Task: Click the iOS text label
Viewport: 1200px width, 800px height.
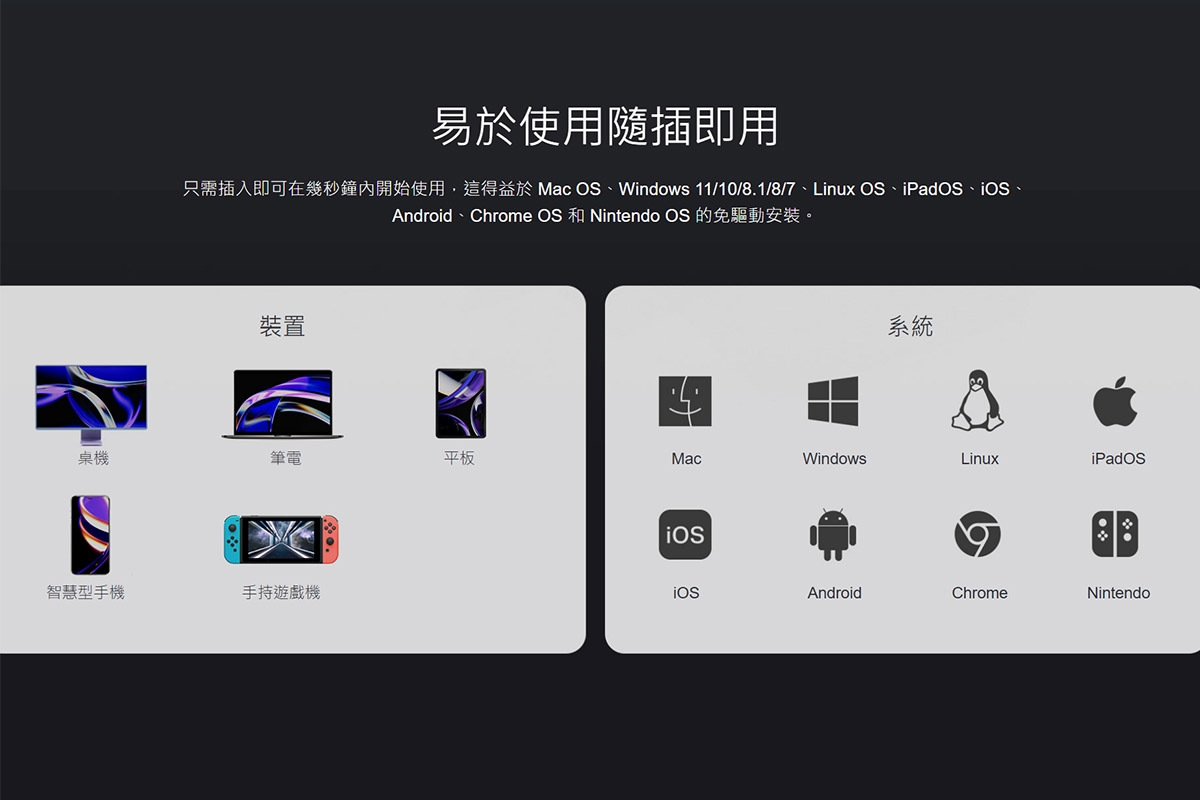Action: point(686,593)
